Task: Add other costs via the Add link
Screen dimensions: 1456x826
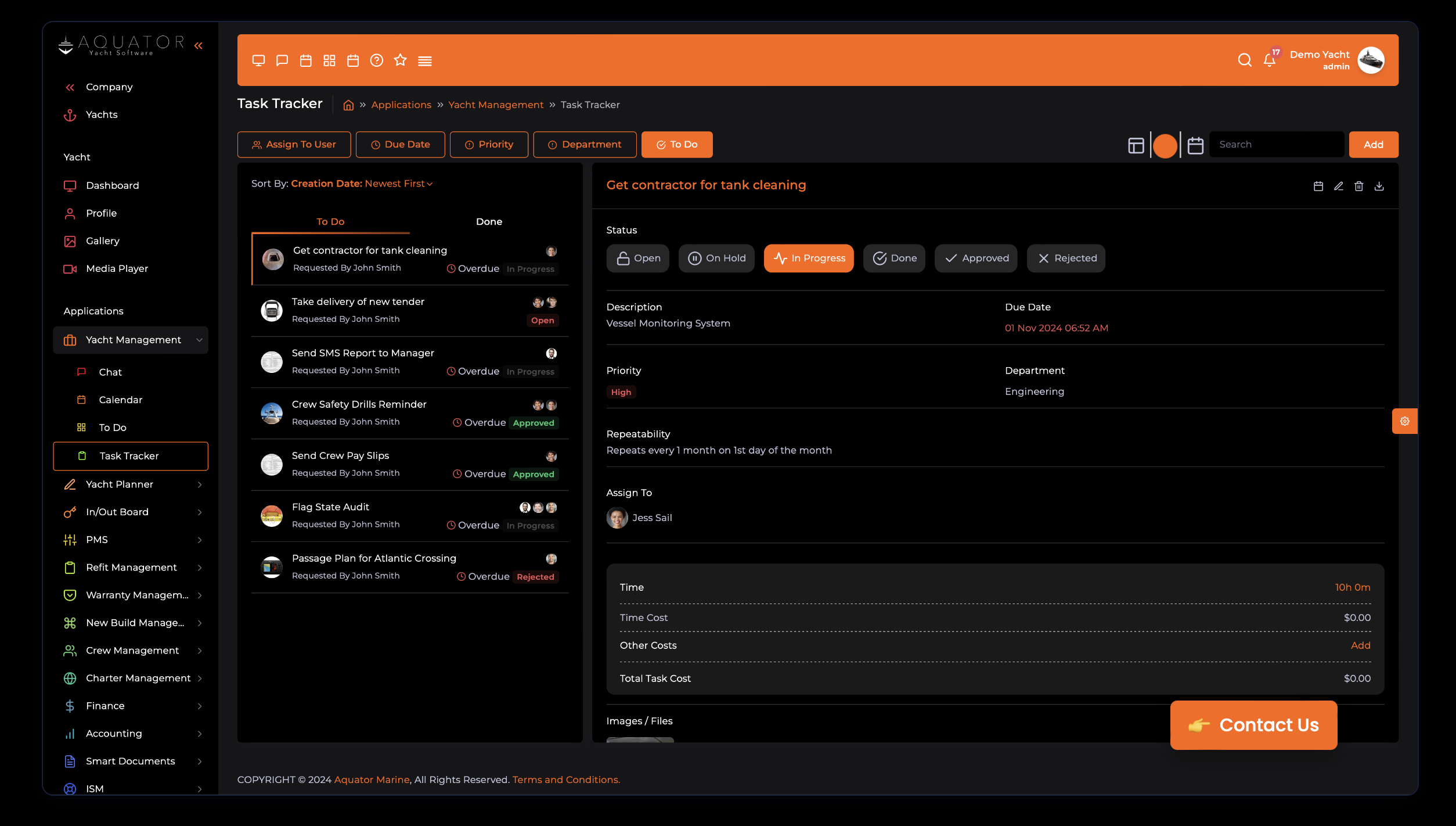Action: point(1360,645)
